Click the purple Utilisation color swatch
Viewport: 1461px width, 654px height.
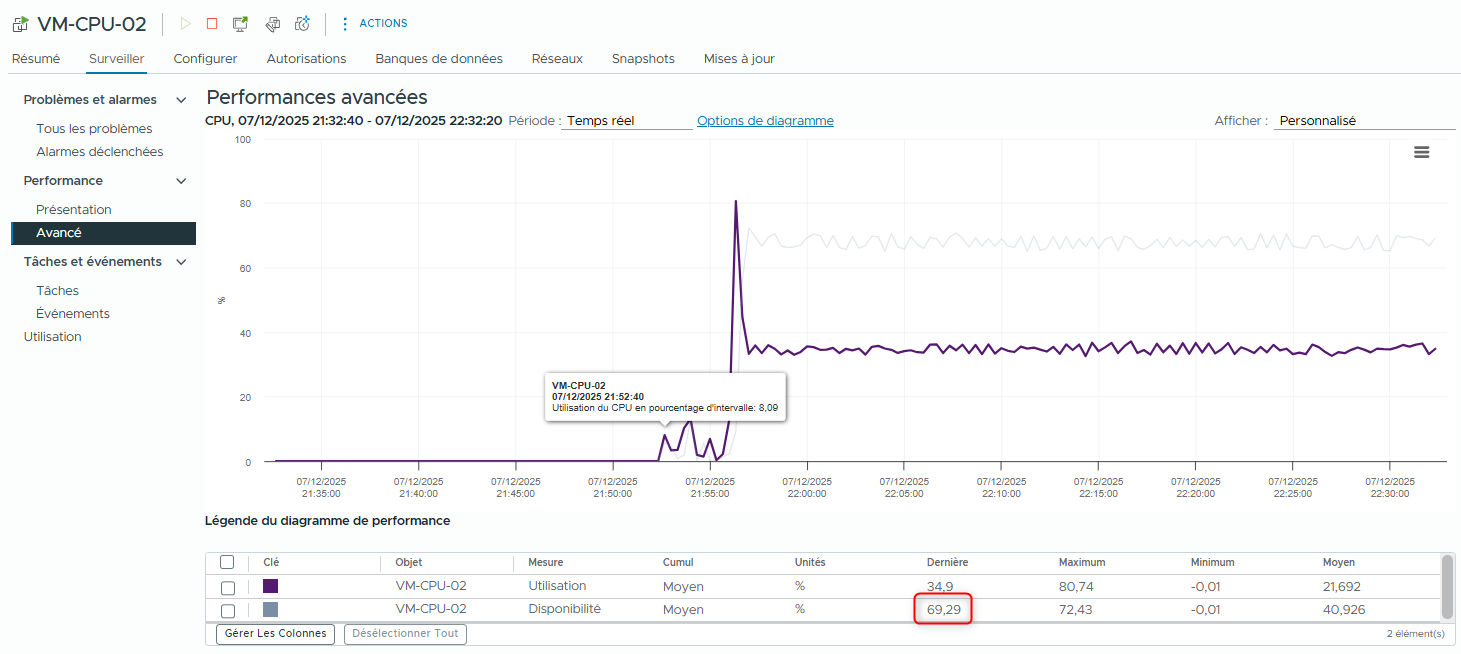[x=271, y=587]
